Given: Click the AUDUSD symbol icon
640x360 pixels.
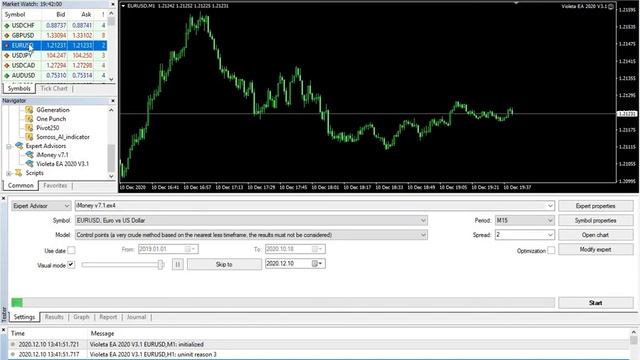Looking at the screenshot, I should [x=7, y=76].
